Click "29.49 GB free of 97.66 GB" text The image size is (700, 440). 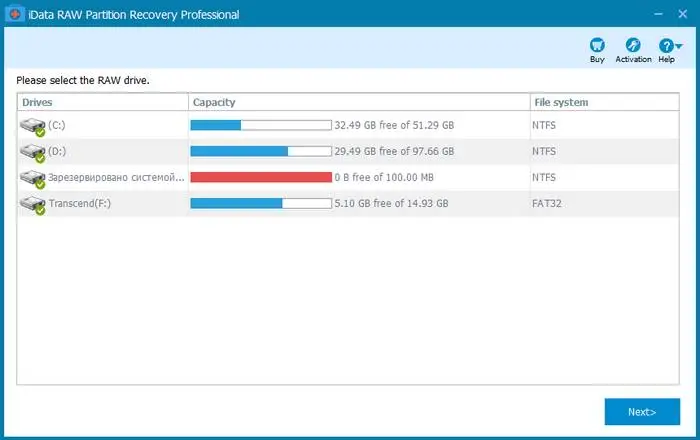(x=394, y=151)
